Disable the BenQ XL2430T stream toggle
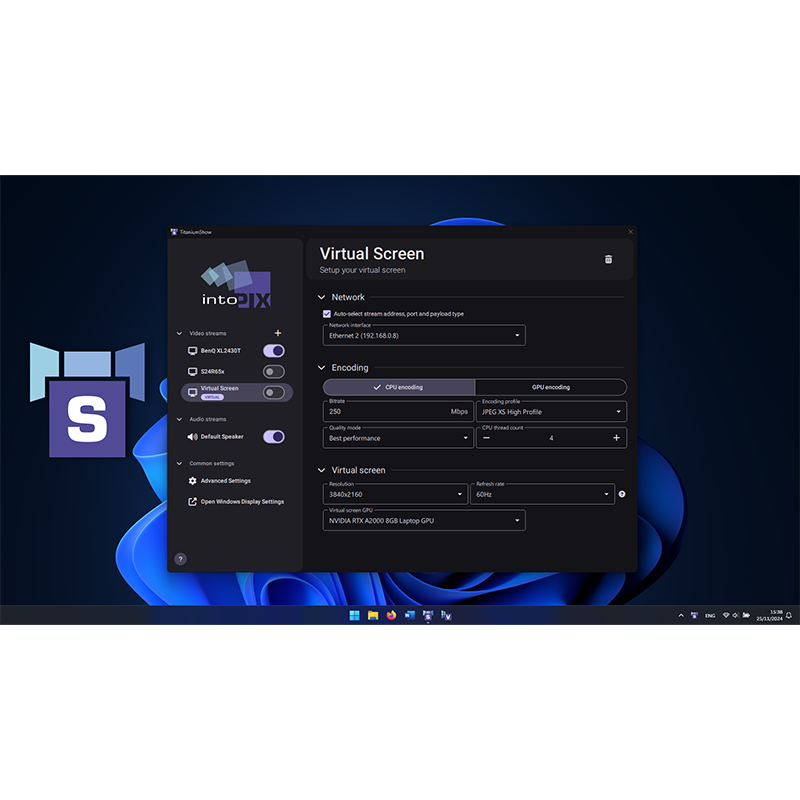 (x=273, y=351)
